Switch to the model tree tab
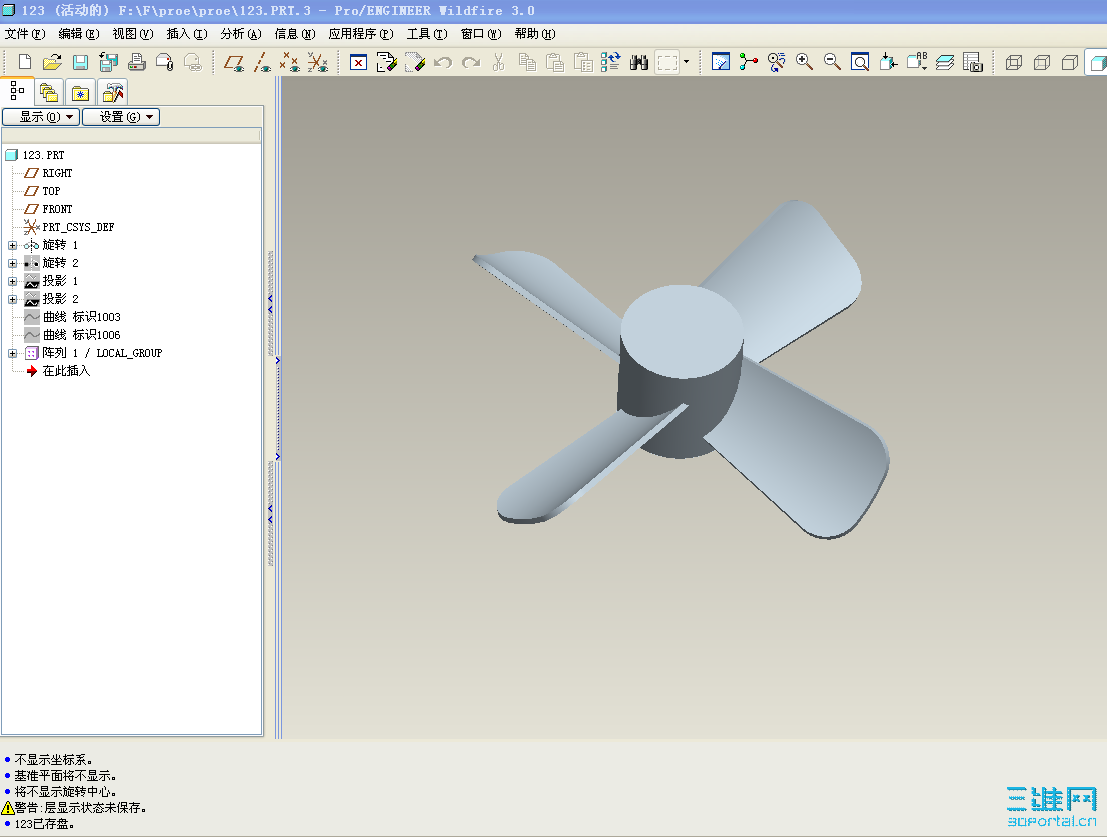 17,92
